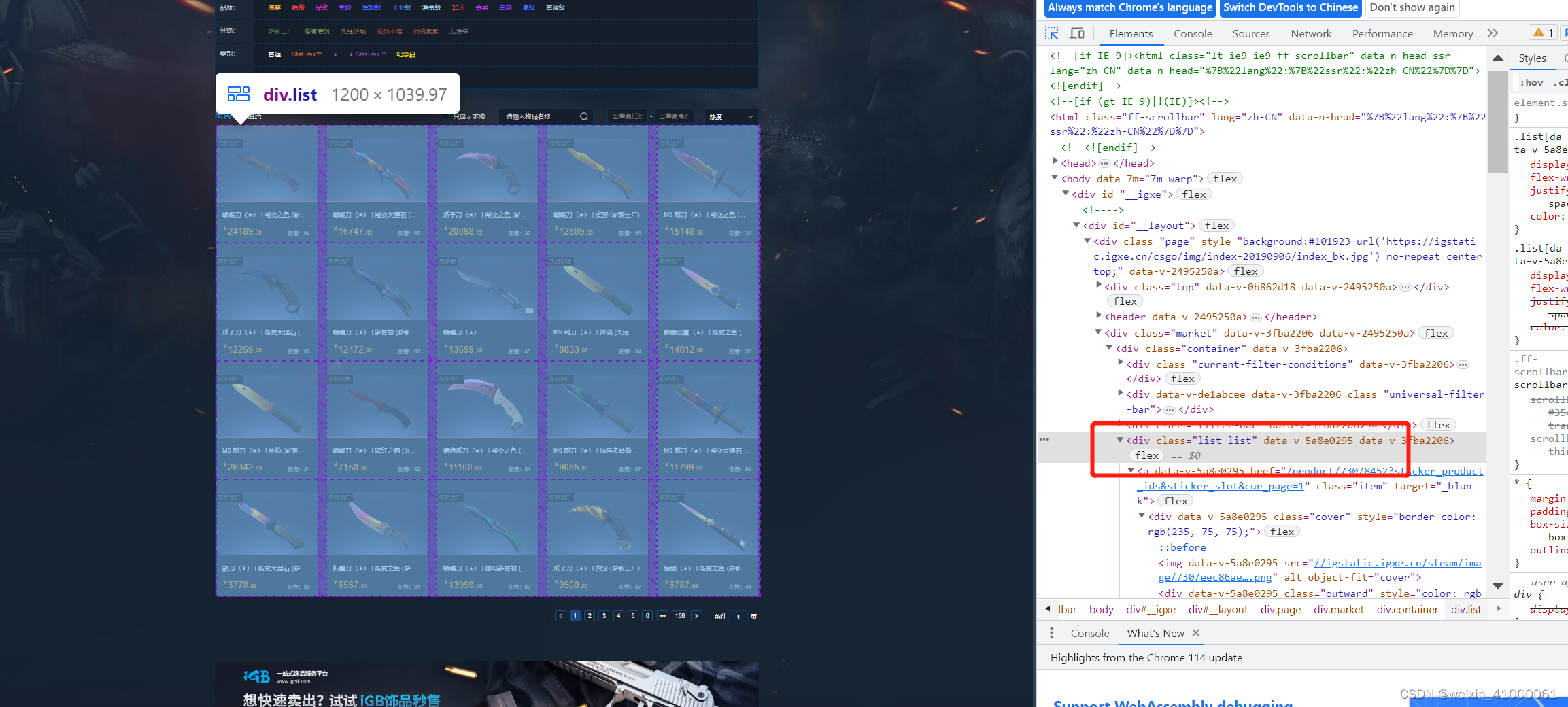Expand the head element in the DOM tree
Image resolution: width=1568 pixels, height=707 pixels.
point(1055,162)
